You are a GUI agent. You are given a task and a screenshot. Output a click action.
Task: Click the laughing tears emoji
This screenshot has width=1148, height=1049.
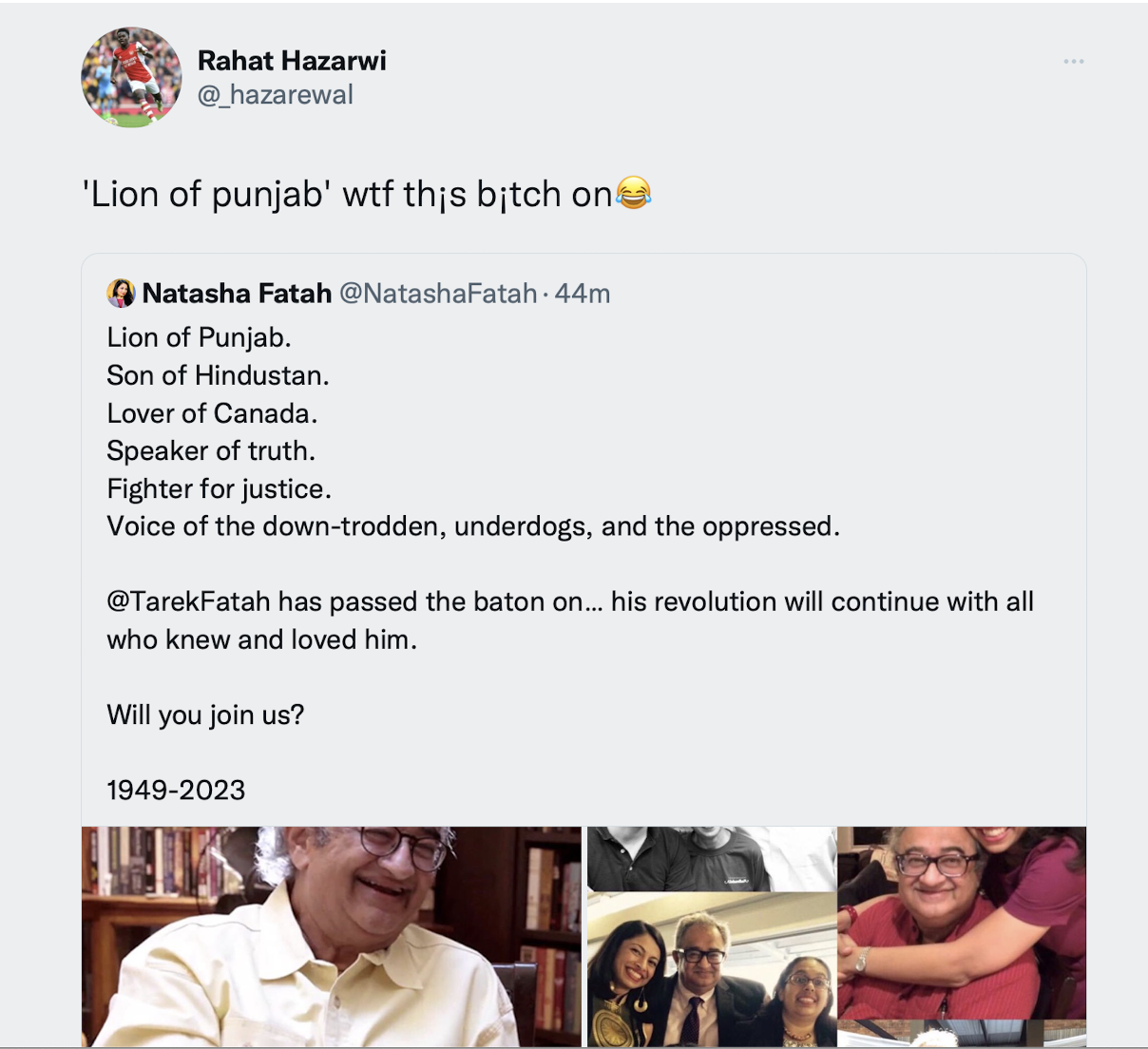tap(634, 193)
